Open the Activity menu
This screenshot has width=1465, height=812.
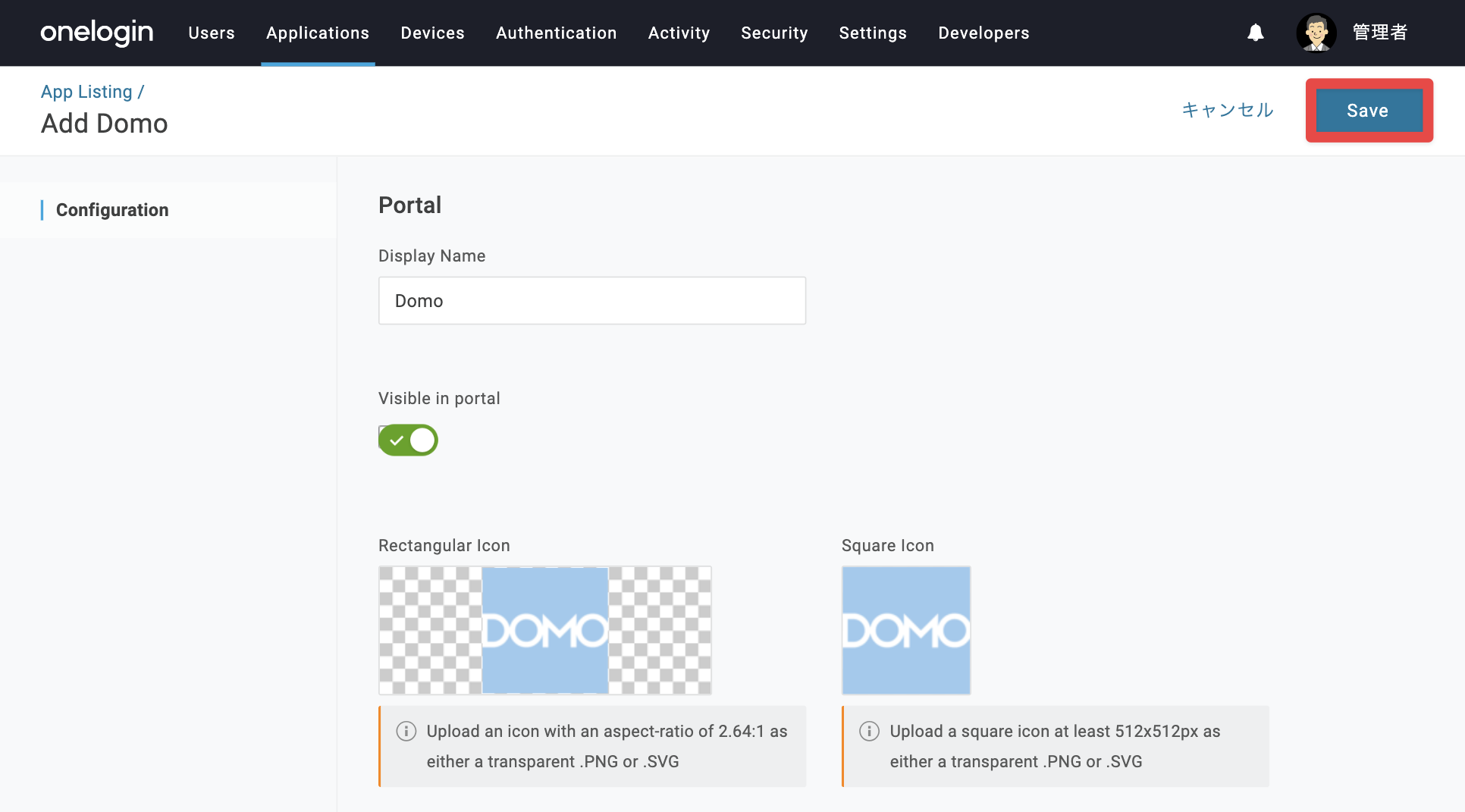click(x=679, y=33)
